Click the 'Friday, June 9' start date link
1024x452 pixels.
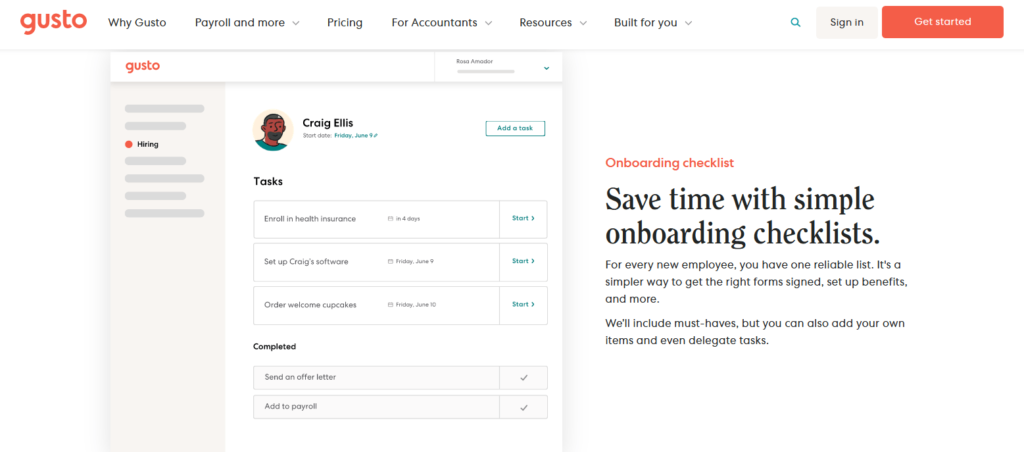[353, 135]
